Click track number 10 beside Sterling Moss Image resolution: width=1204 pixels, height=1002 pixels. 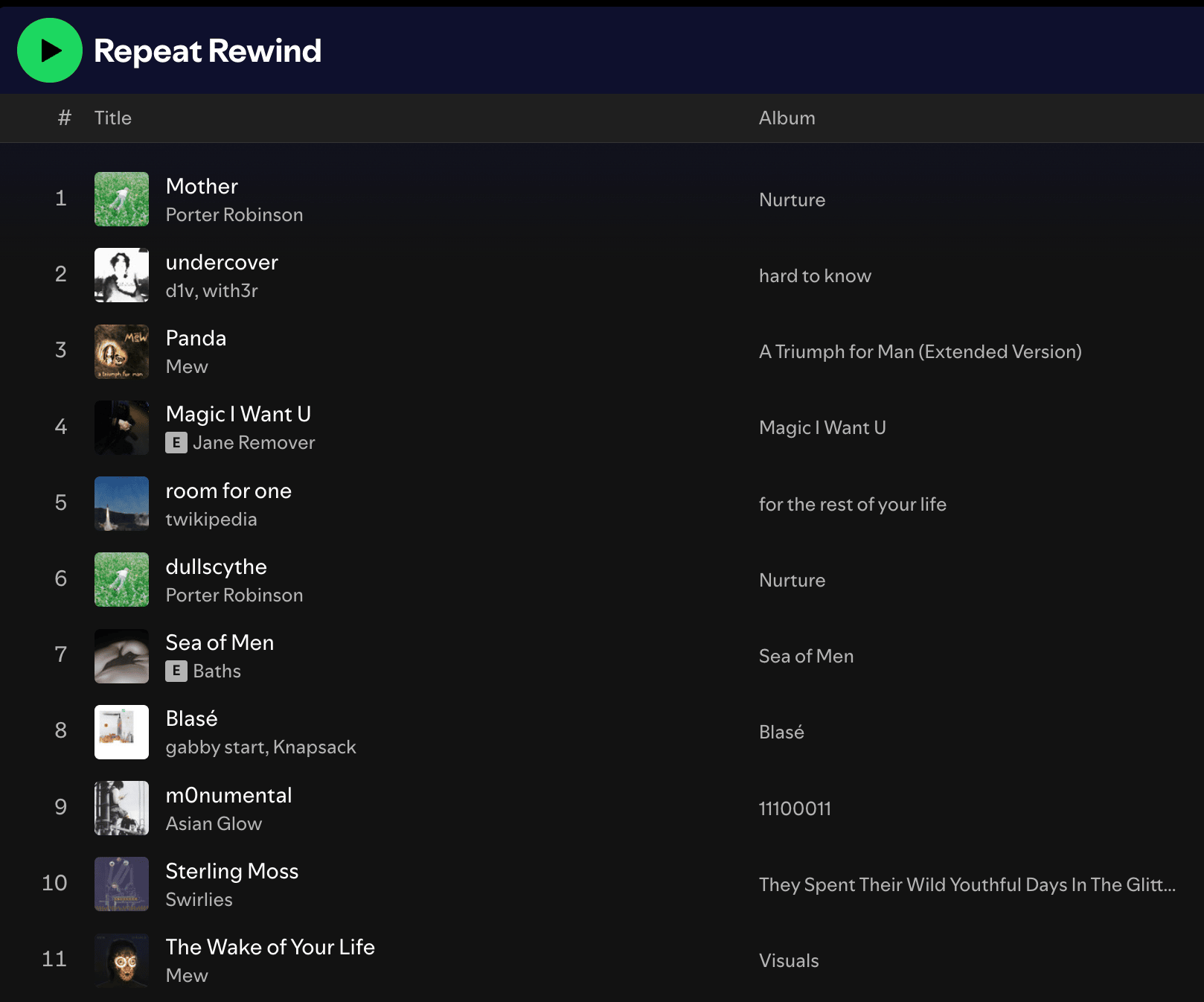click(54, 883)
